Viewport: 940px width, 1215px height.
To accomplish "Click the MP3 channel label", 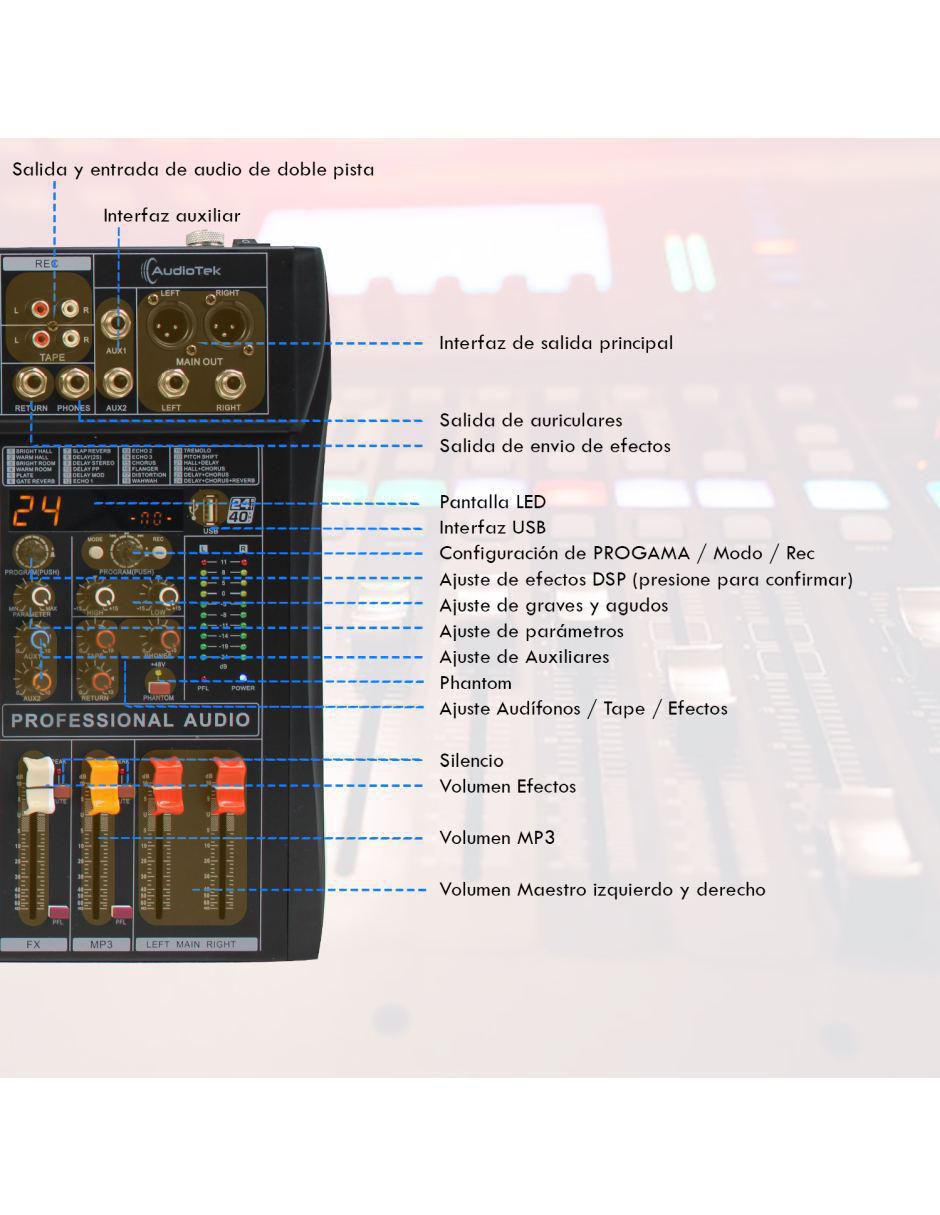I will click(101, 944).
